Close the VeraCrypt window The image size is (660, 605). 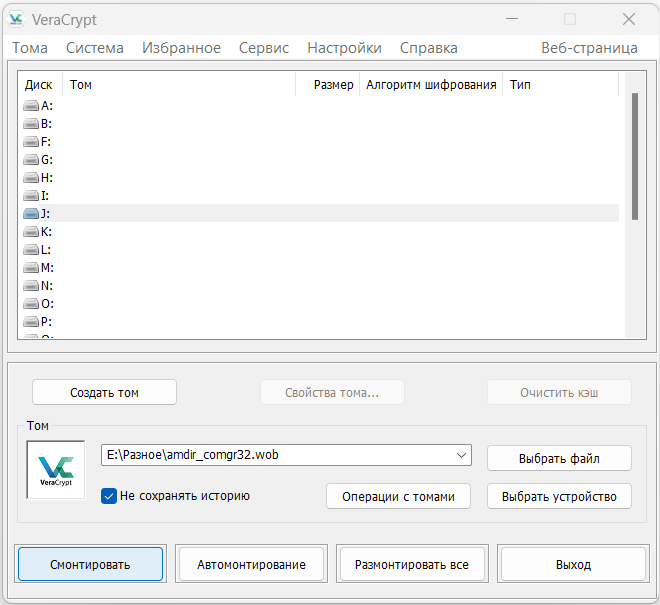pyautogui.click(x=629, y=19)
